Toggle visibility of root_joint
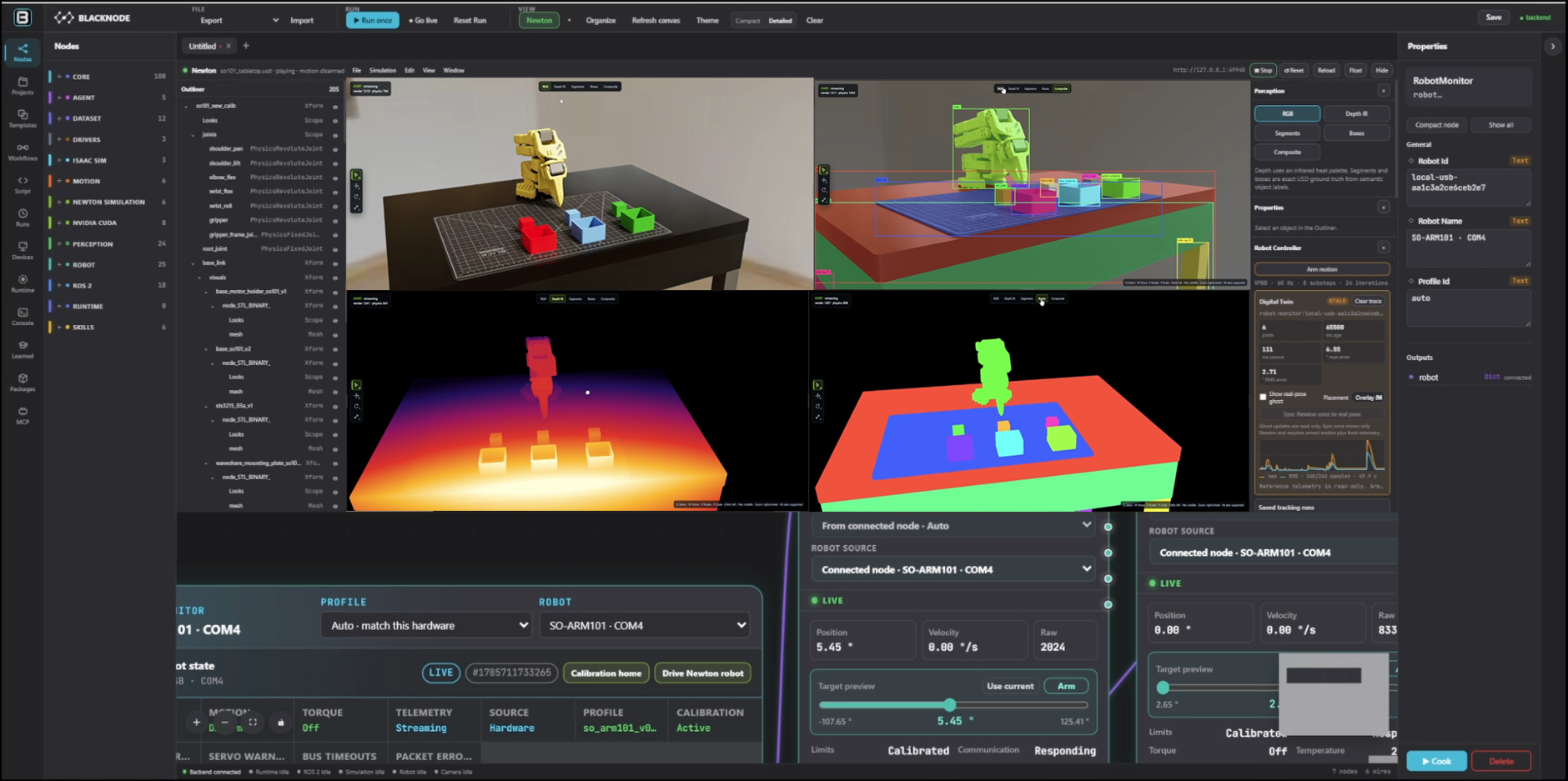Viewport: 1568px width, 781px height. tap(335, 248)
